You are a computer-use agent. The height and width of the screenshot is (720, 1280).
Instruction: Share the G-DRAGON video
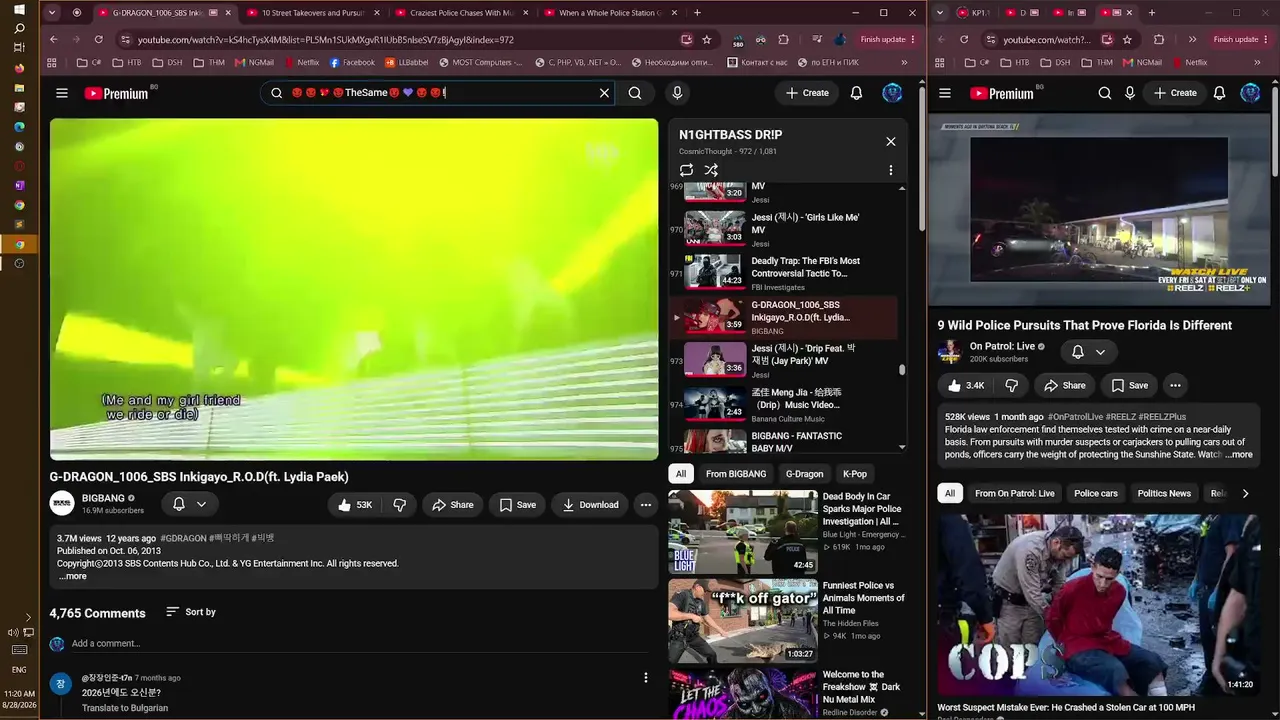pyautogui.click(x=452, y=505)
